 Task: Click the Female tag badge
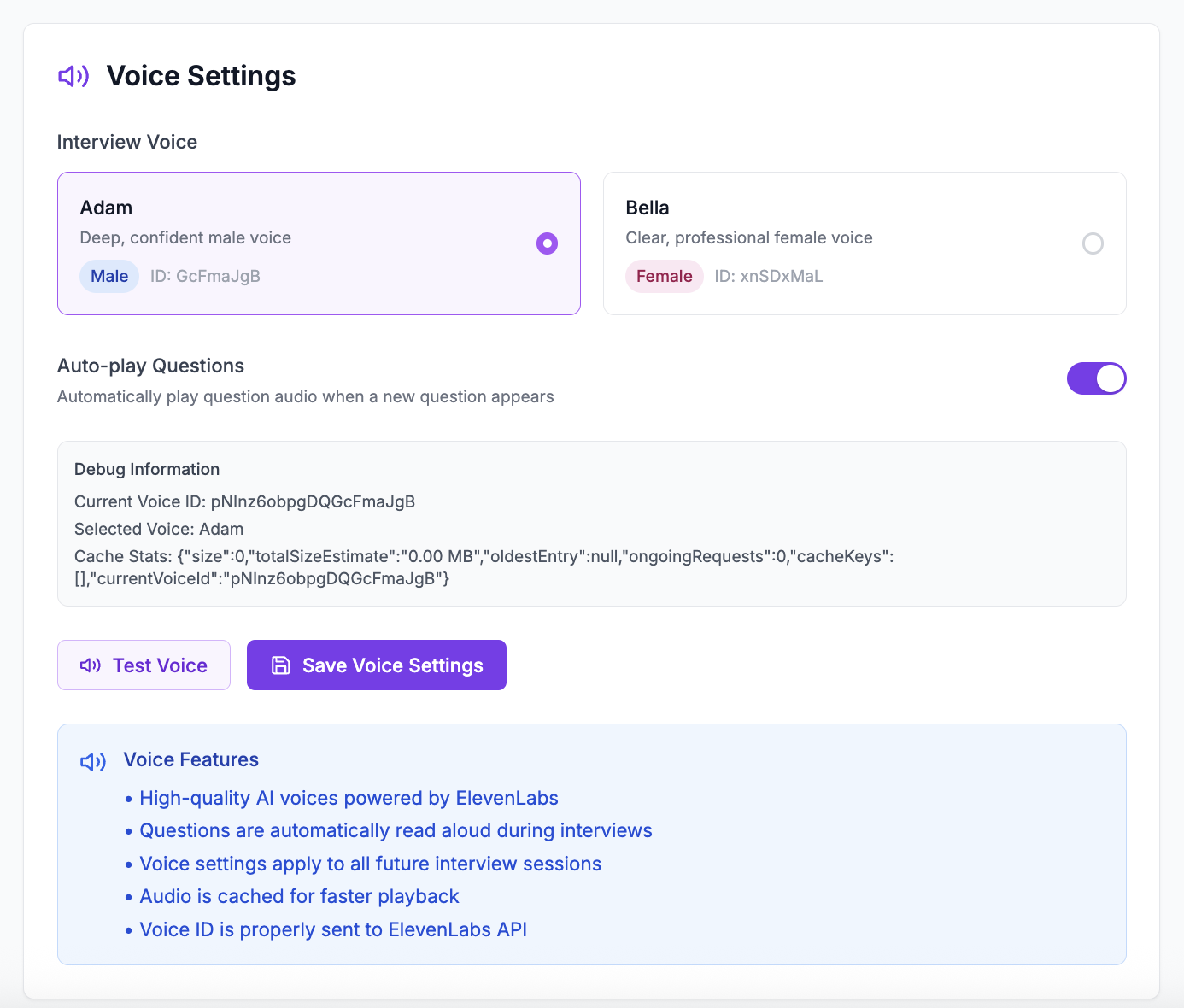664,276
